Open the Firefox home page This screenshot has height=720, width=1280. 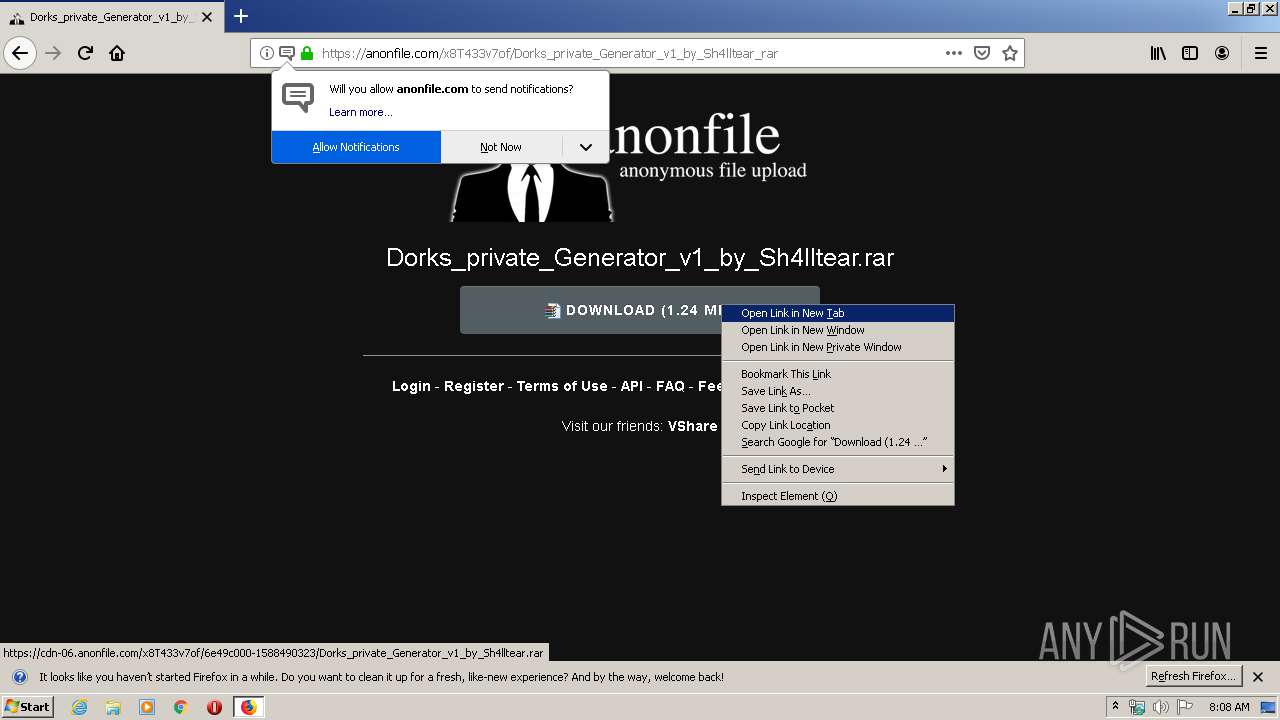point(117,53)
